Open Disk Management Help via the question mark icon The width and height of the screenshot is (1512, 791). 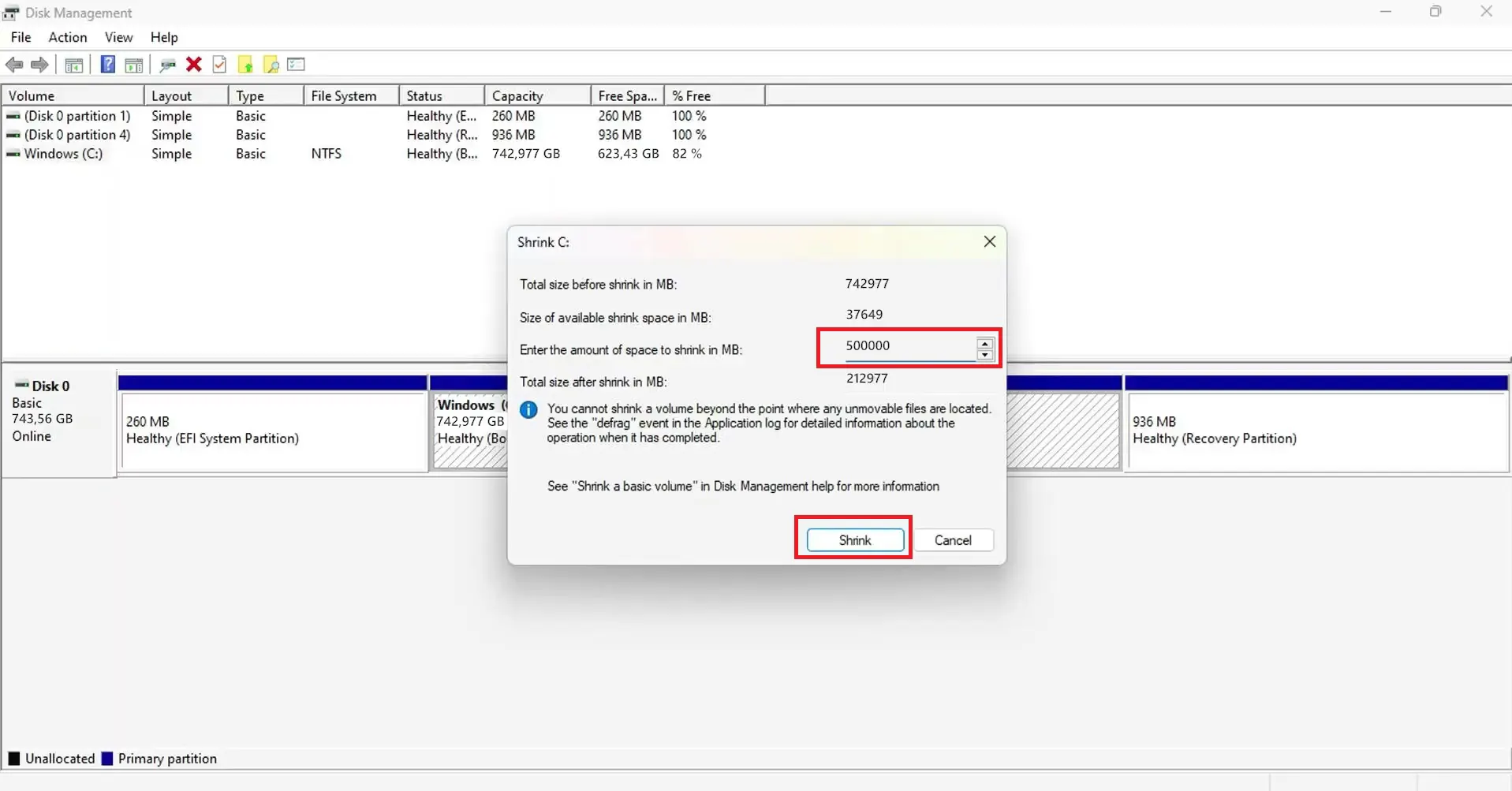pyautogui.click(x=108, y=65)
